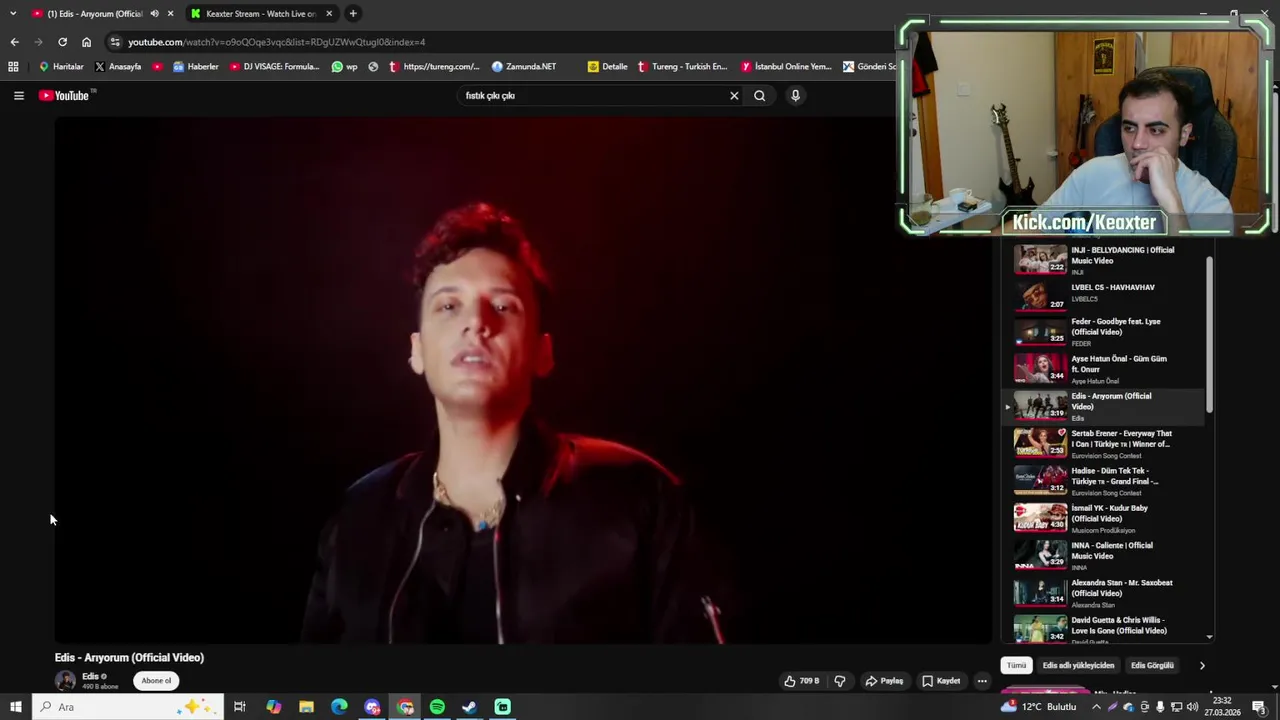The width and height of the screenshot is (1280, 720).
Task: Mute the Edis tab via speaker icon
Action: [x=154, y=14]
